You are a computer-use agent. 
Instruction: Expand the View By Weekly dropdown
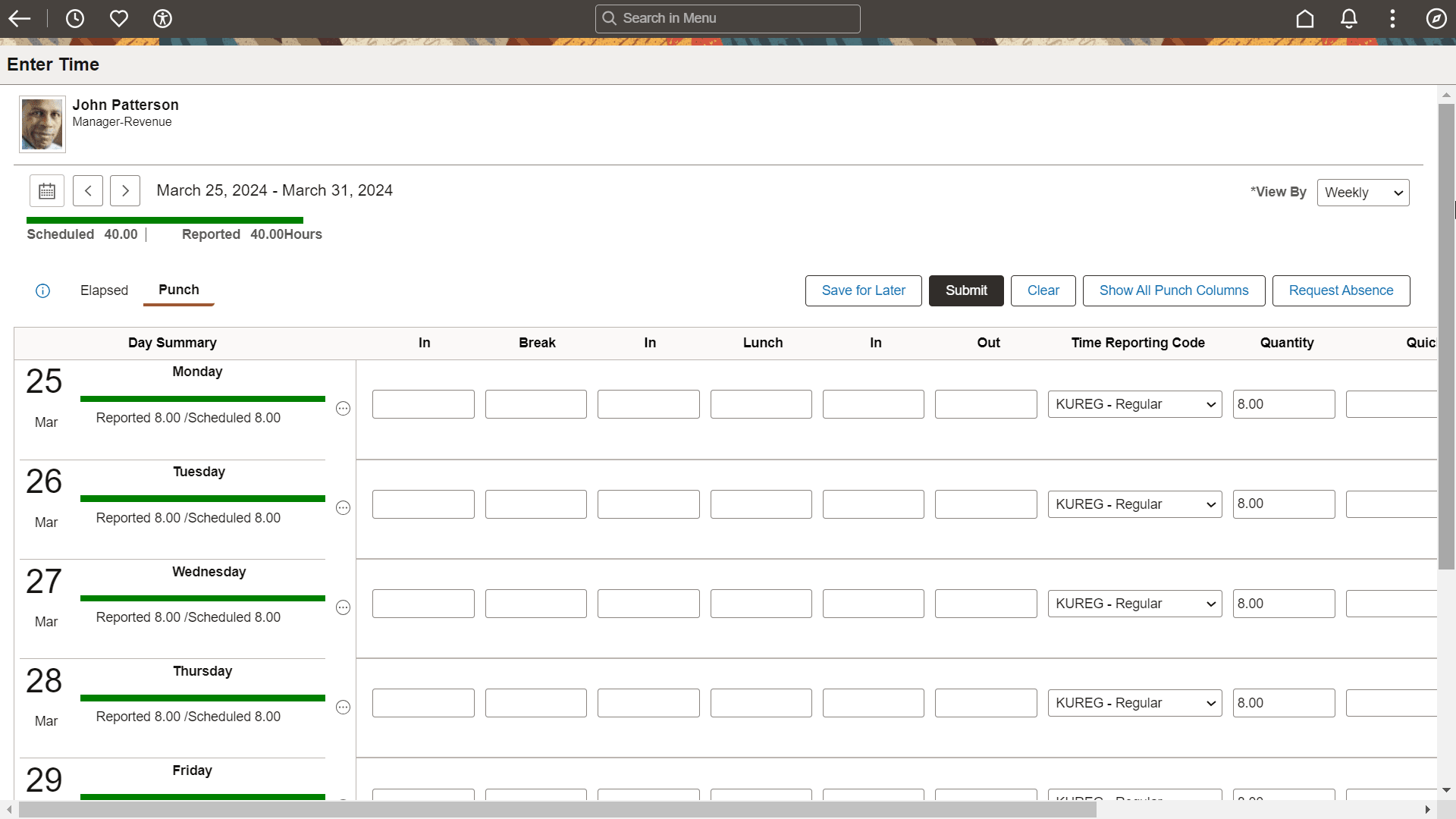(x=1363, y=193)
